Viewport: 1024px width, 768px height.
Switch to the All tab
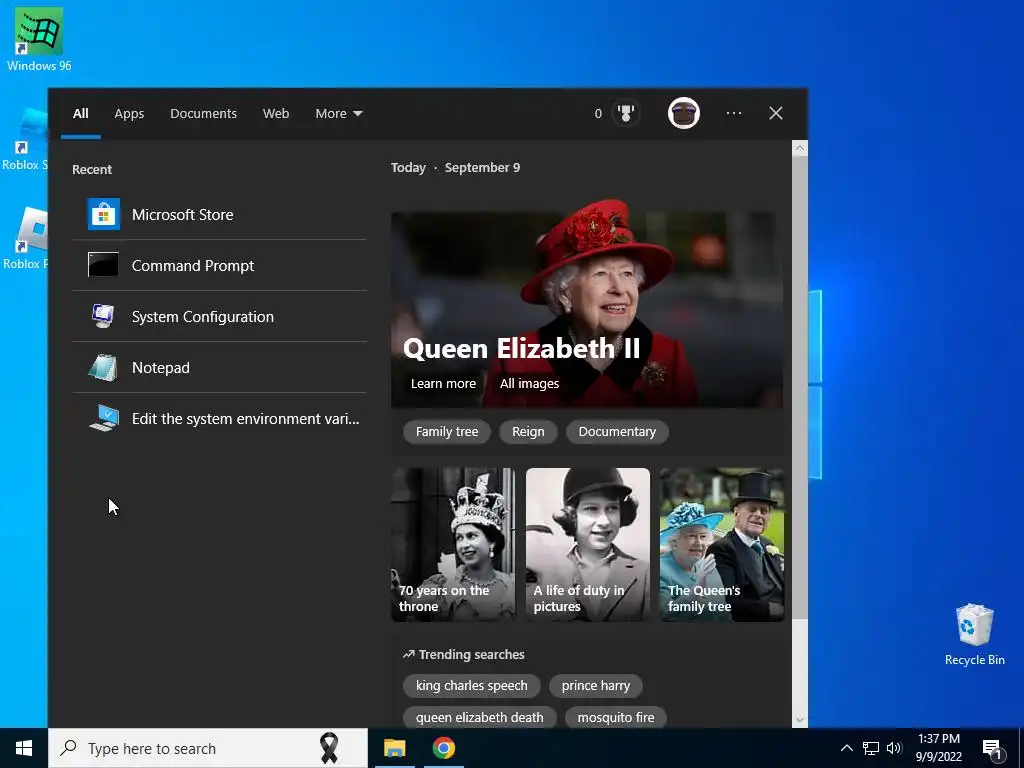pos(81,114)
